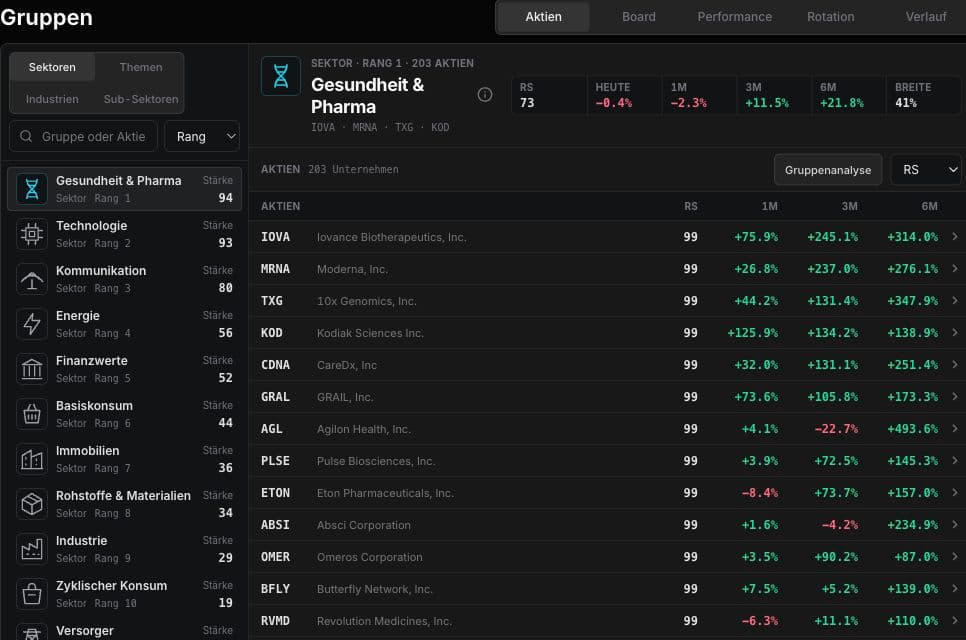The image size is (966, 640).
Task: Click the shopping bag icon for Zyklischer Konsum
Action: 32,594
